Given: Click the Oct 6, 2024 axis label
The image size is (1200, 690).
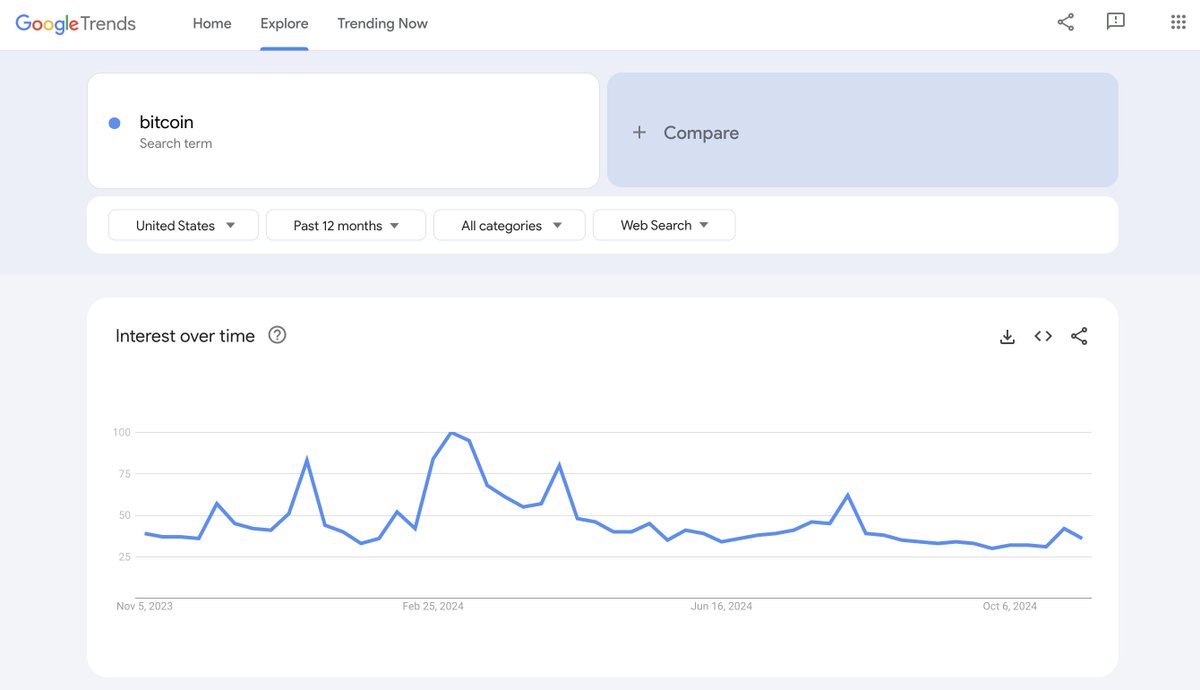Looking at the screenshot, I should point(1010,606).
